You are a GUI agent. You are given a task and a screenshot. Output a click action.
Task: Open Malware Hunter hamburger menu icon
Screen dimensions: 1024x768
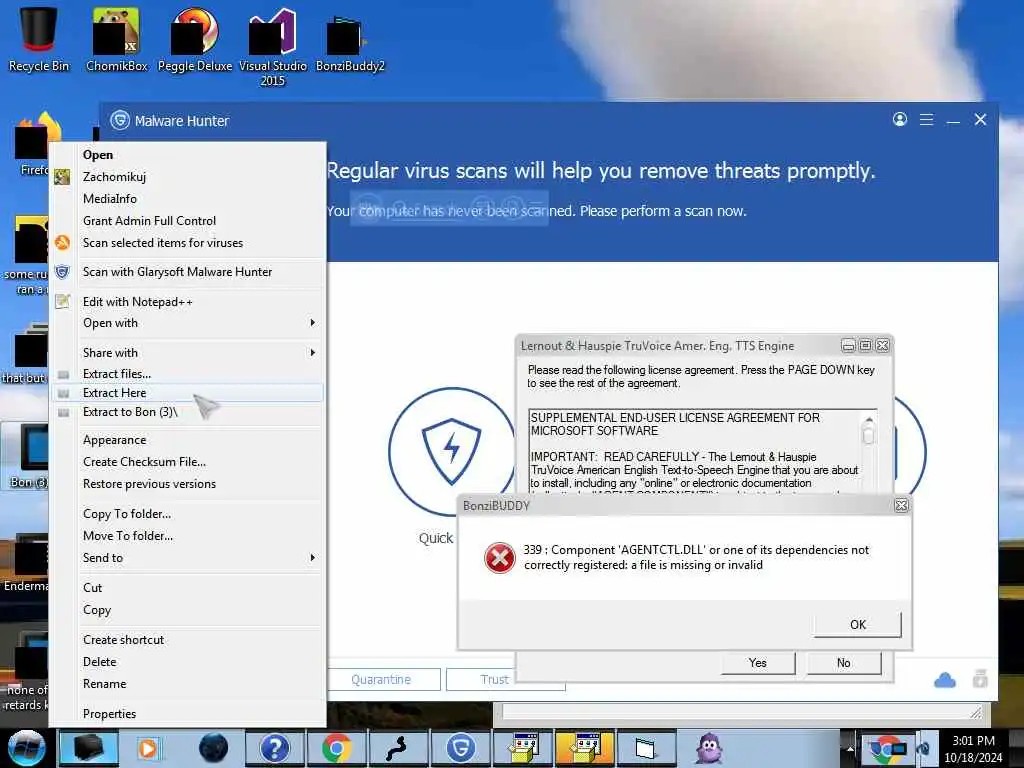[x=926, y=120]
